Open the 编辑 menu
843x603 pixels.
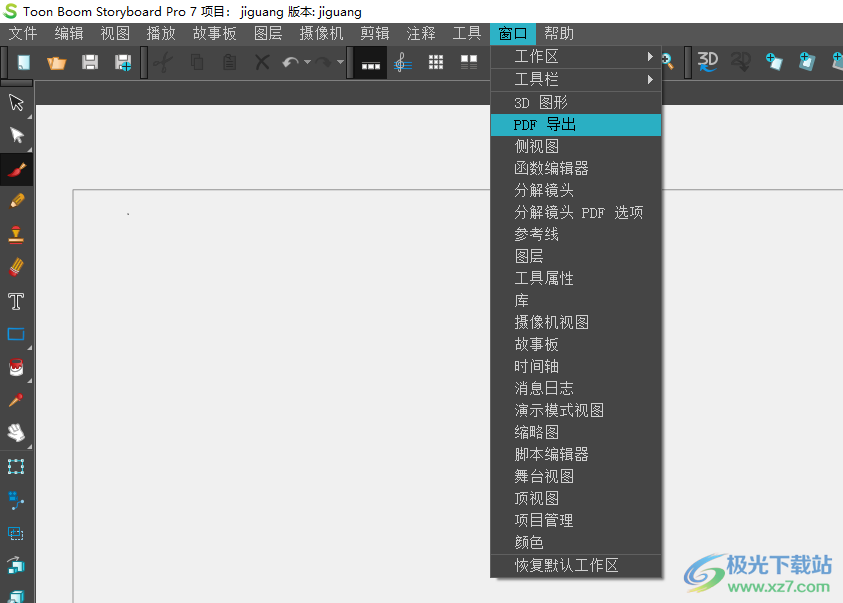(x=69, y=34)
